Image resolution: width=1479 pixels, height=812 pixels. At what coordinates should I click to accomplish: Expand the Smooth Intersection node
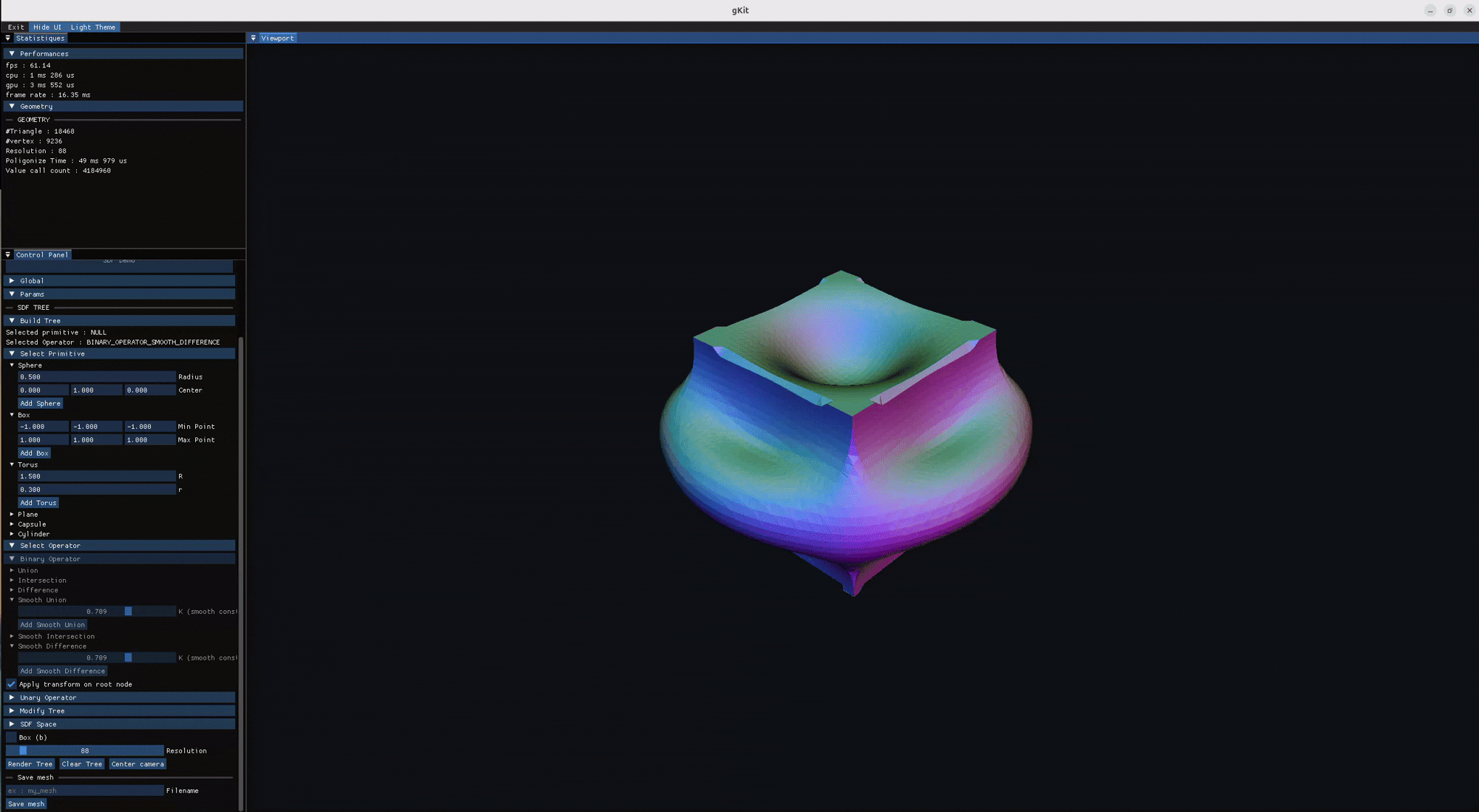[x=12, y=636]
